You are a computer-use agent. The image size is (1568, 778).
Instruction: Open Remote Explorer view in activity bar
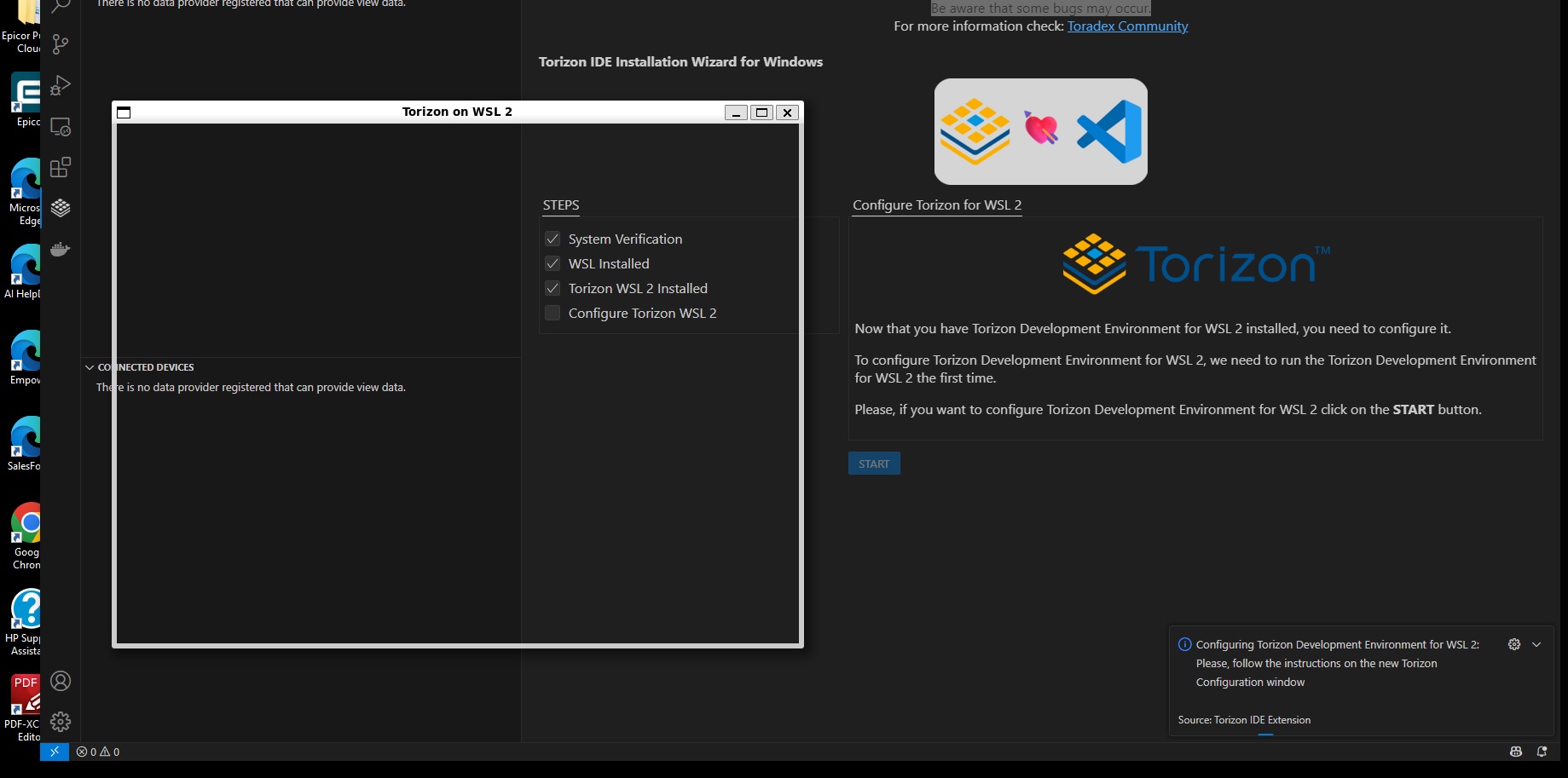[x=61, y=126]
